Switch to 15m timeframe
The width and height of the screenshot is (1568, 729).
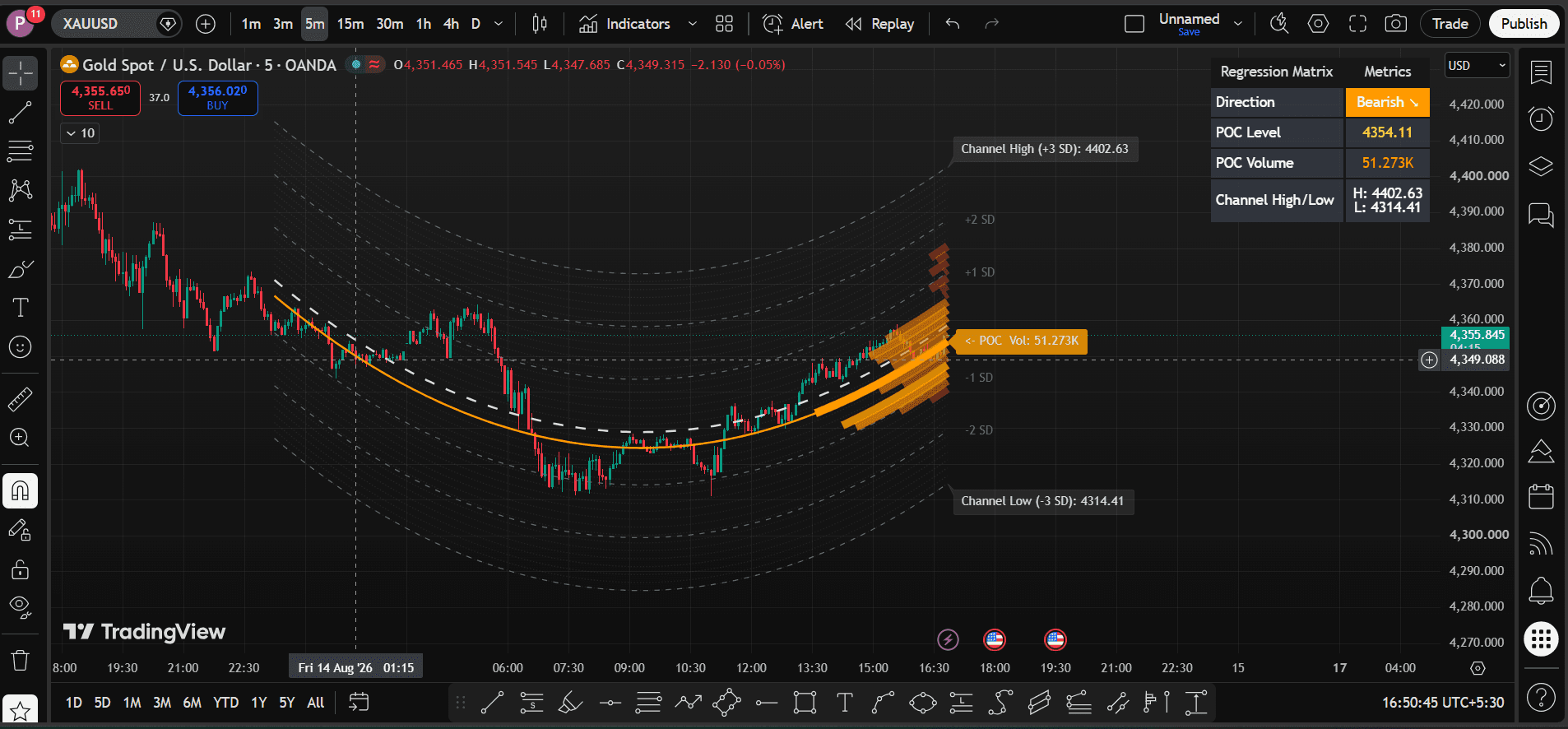pos(350,24)
